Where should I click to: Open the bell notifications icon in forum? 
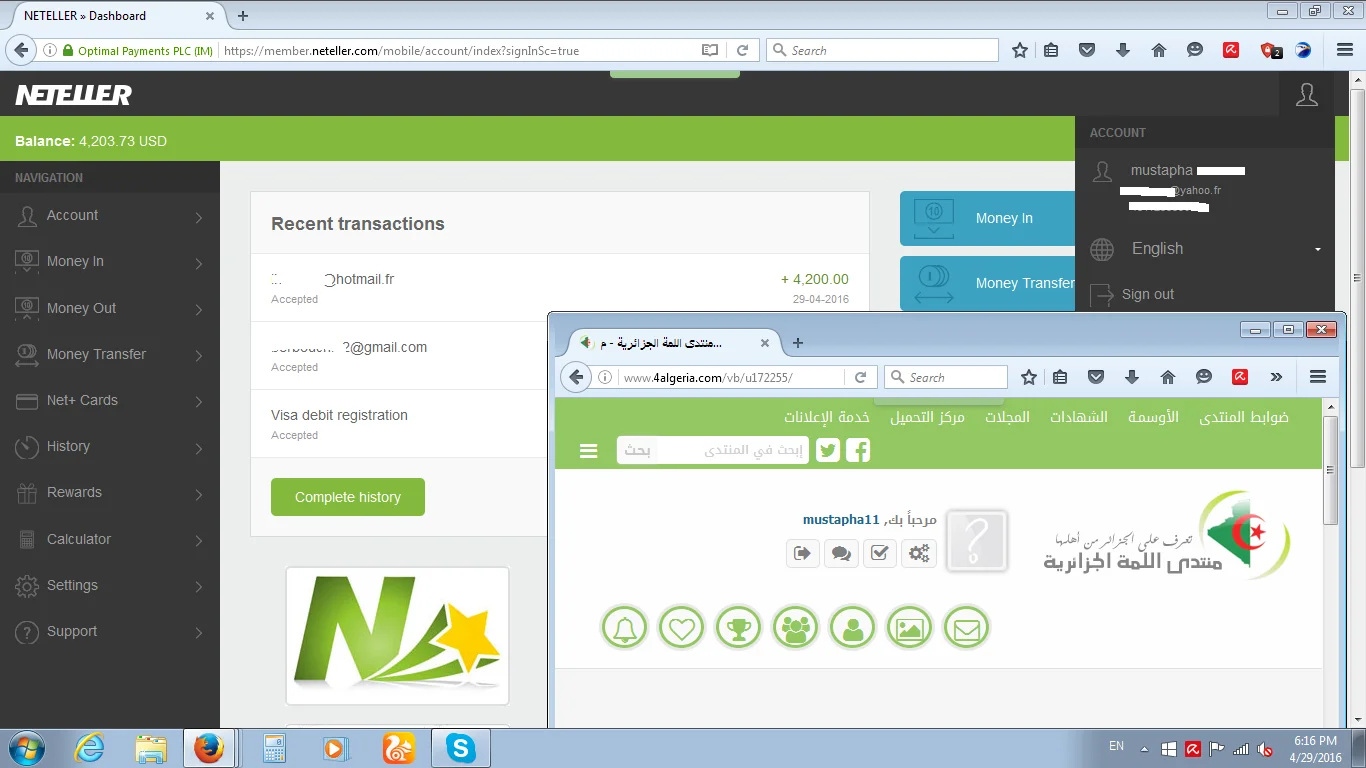625,628
